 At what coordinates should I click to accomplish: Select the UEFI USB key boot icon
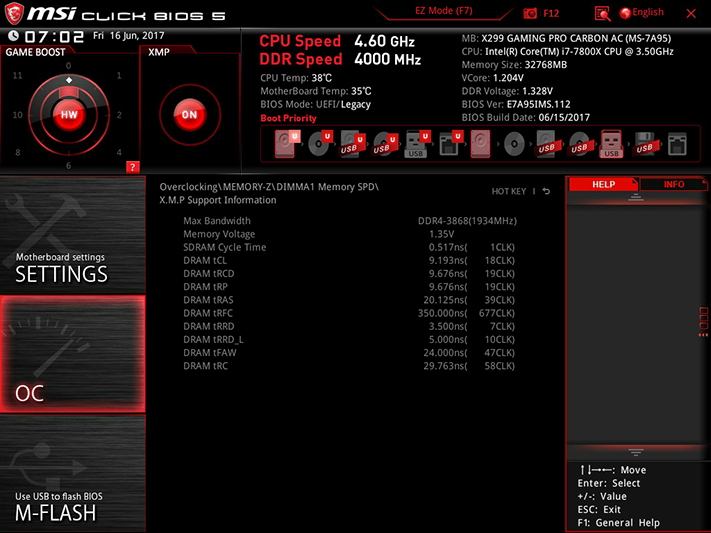417,144
